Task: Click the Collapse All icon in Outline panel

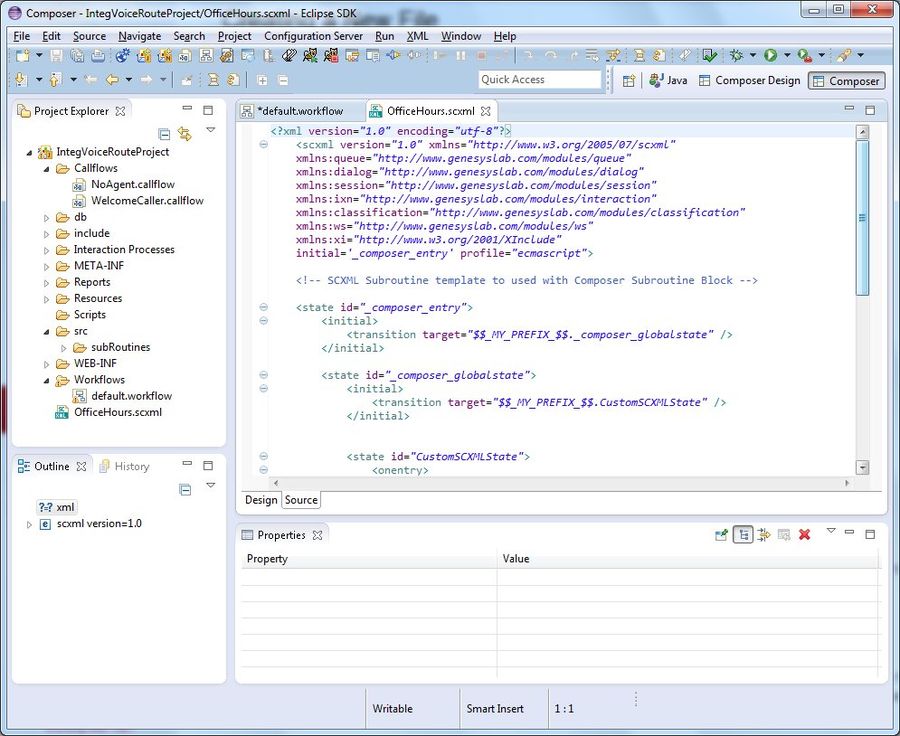Action: (x=185, y=490)
